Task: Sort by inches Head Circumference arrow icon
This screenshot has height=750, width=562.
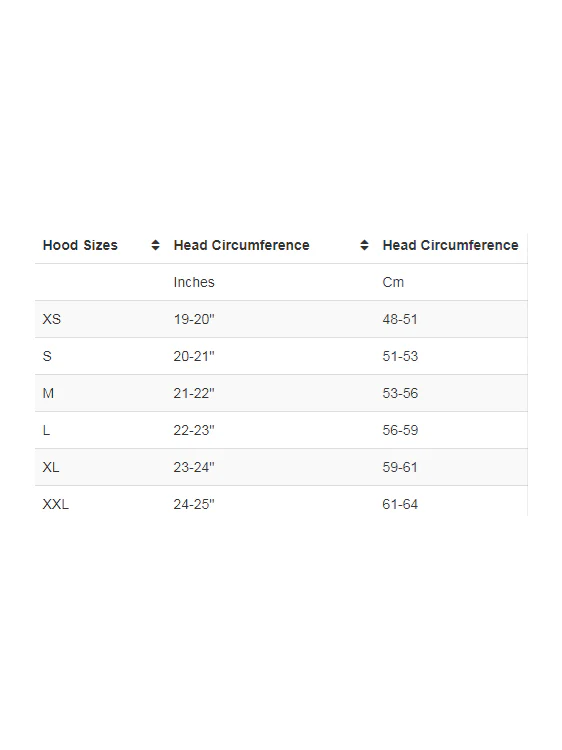Action: coord(364,245)
